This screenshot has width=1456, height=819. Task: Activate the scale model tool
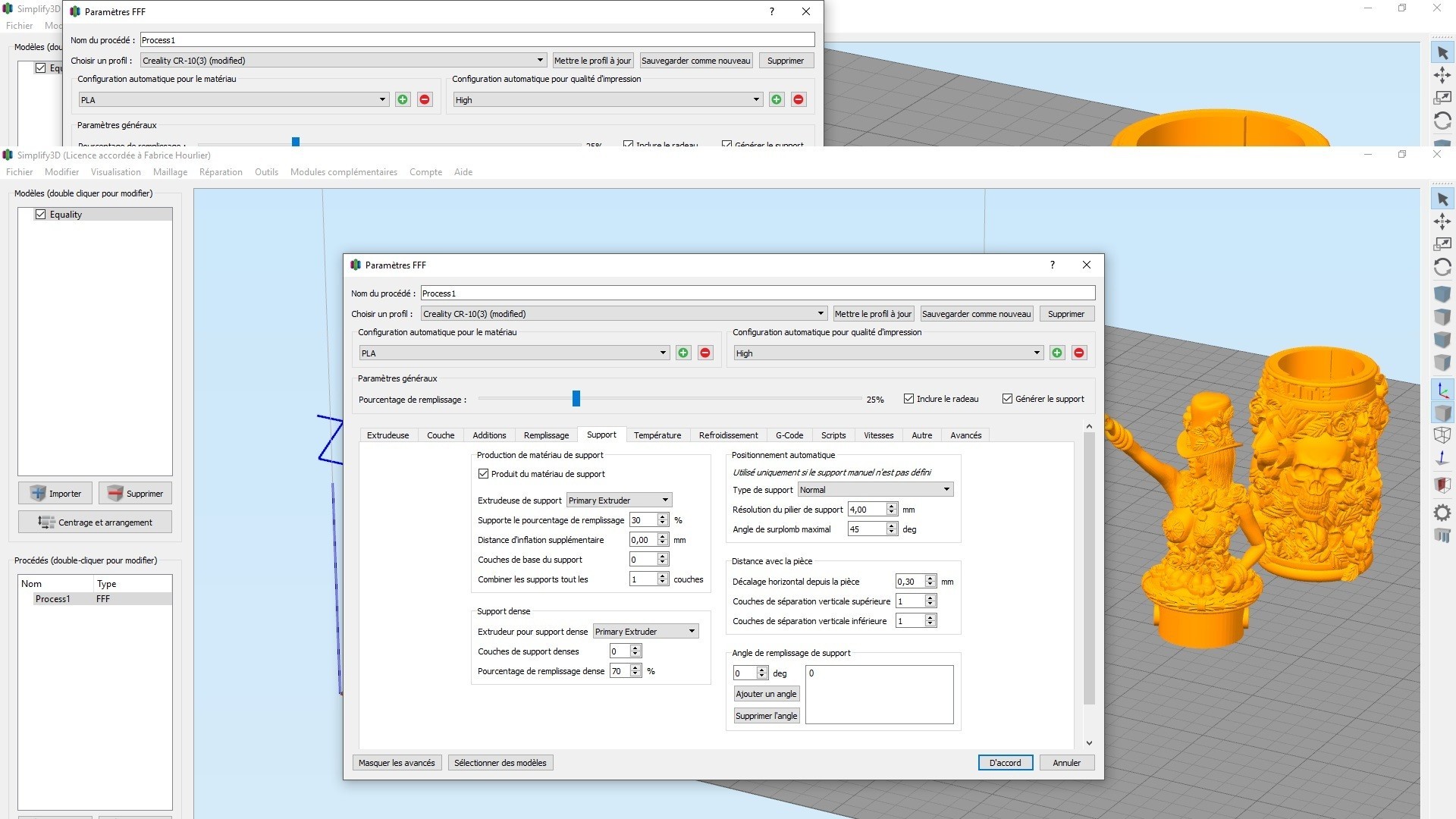1442,244
